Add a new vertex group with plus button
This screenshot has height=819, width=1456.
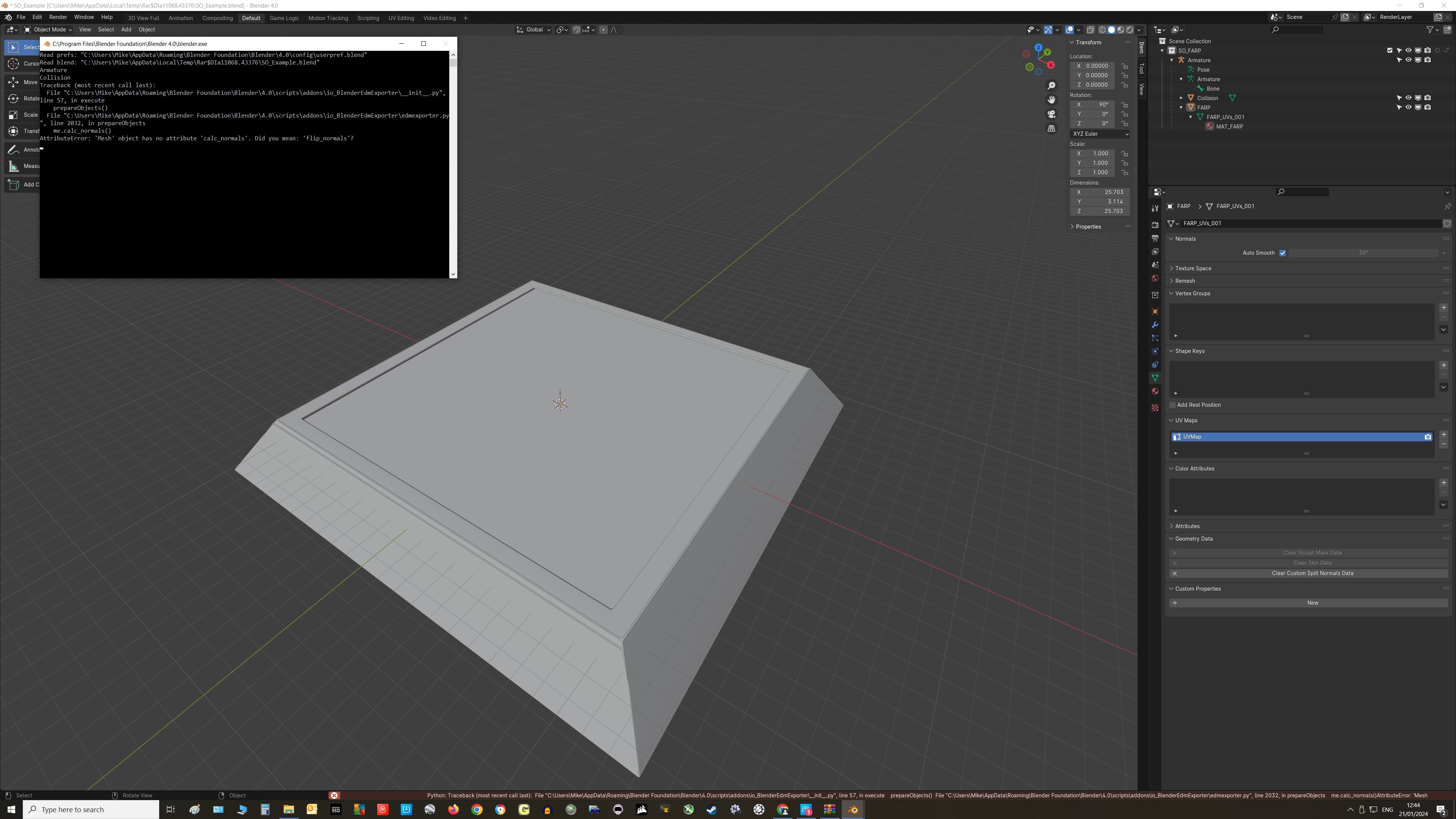1443,308
